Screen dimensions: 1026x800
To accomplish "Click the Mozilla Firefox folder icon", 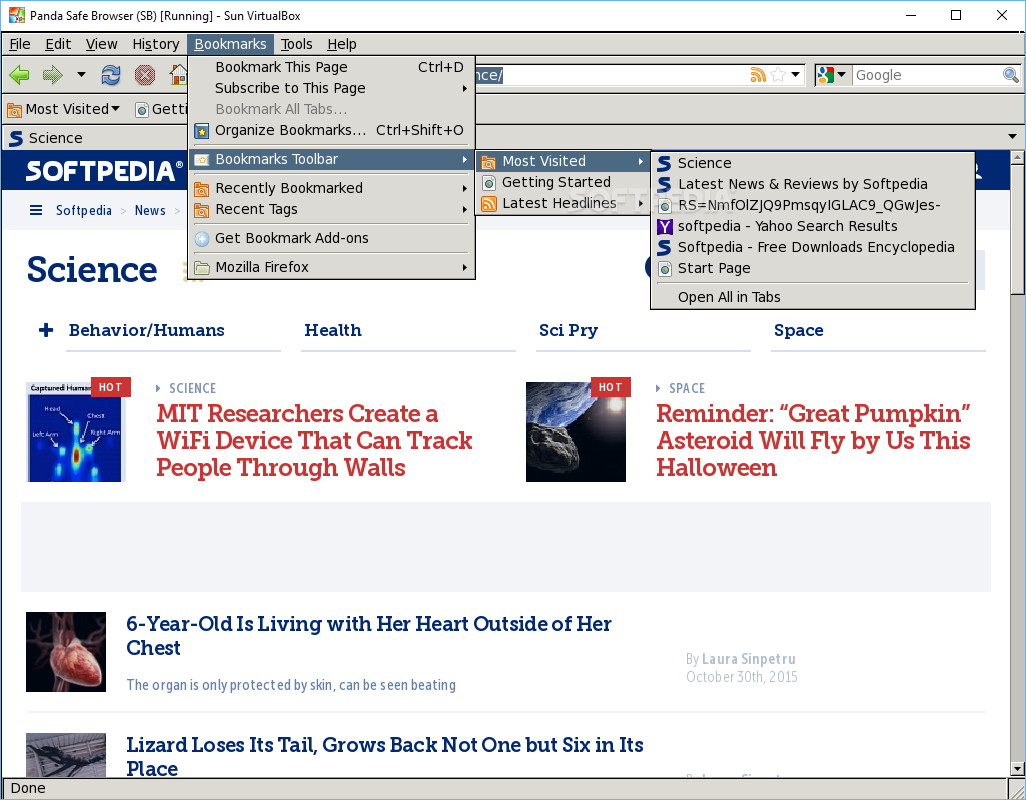I will coord(202,268).
